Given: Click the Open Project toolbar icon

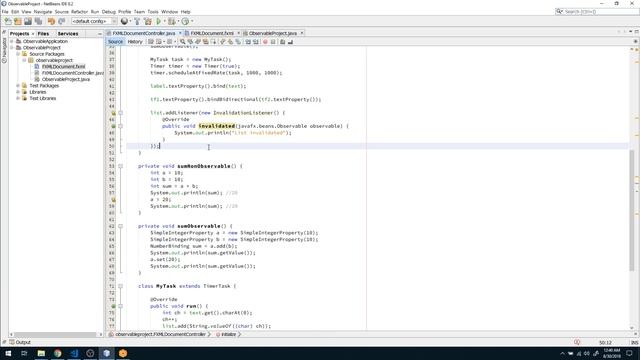Looking at the screenshot, I should (28, 21).
